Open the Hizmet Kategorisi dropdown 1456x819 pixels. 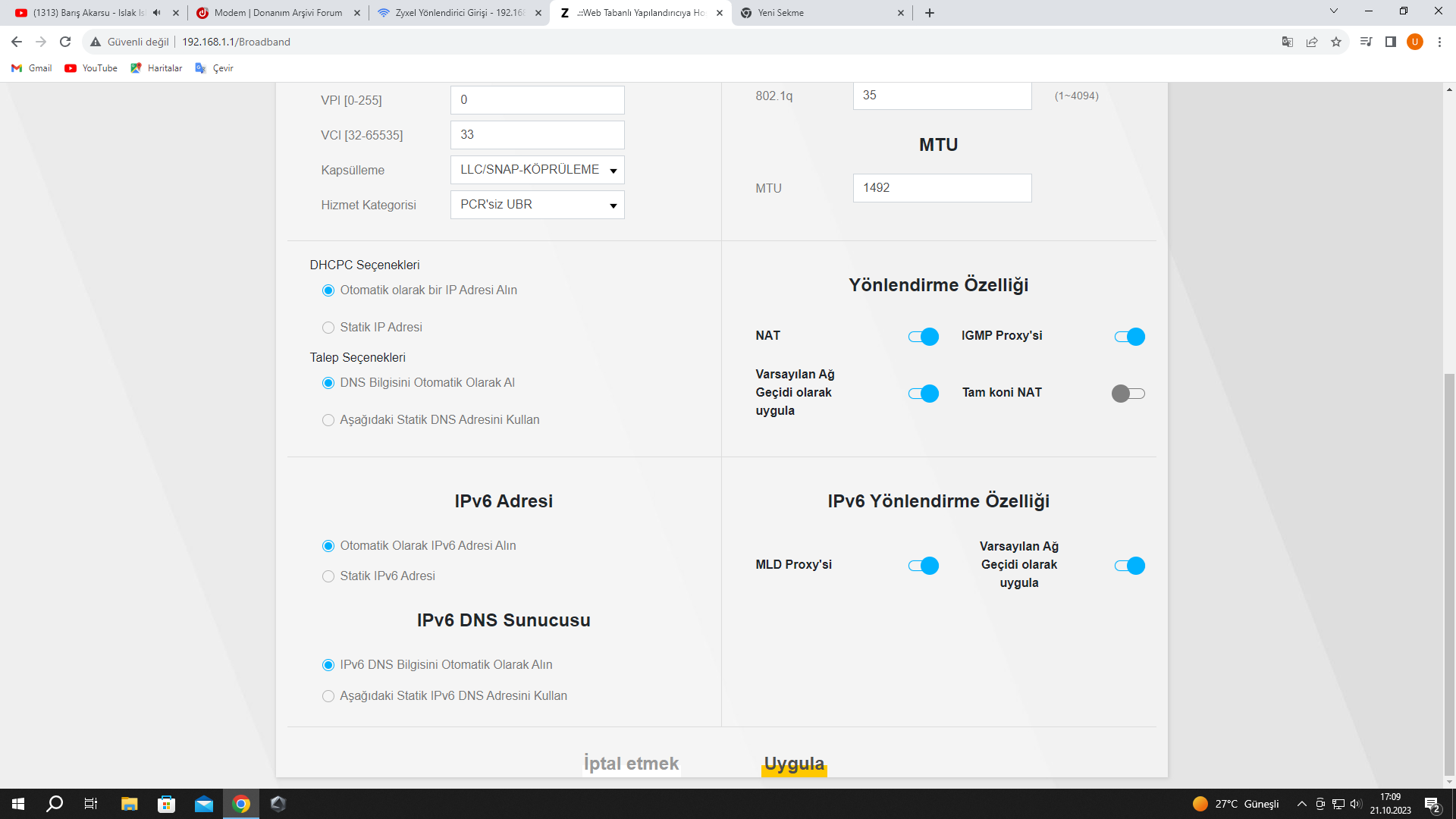click(x=537, y=205)
